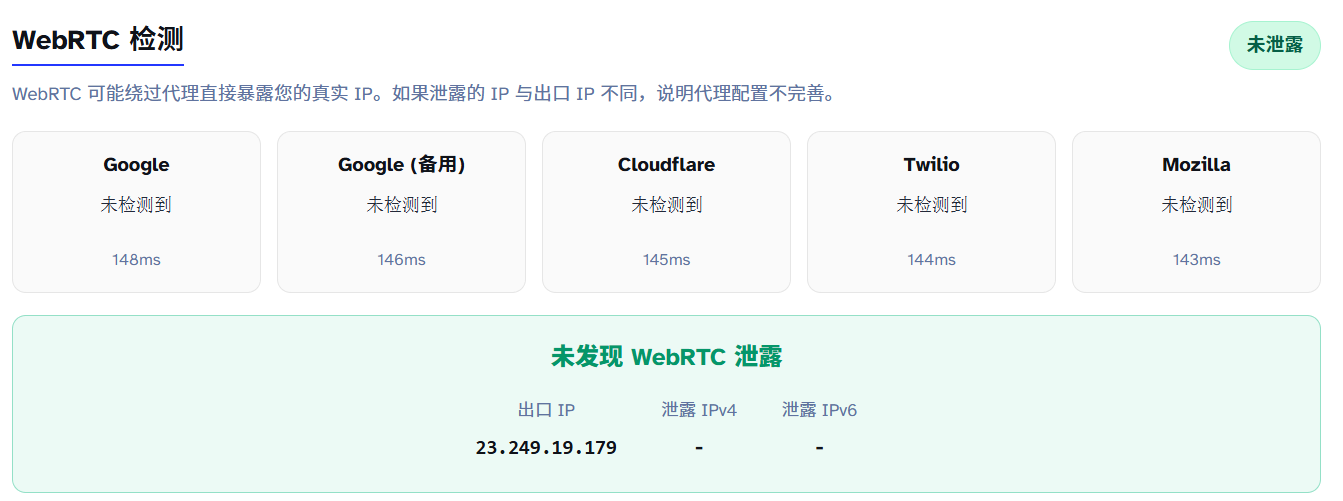Click the WebRTC 检测 section heading
This screenshot has height=501, width=1343.
pos(98,41)
